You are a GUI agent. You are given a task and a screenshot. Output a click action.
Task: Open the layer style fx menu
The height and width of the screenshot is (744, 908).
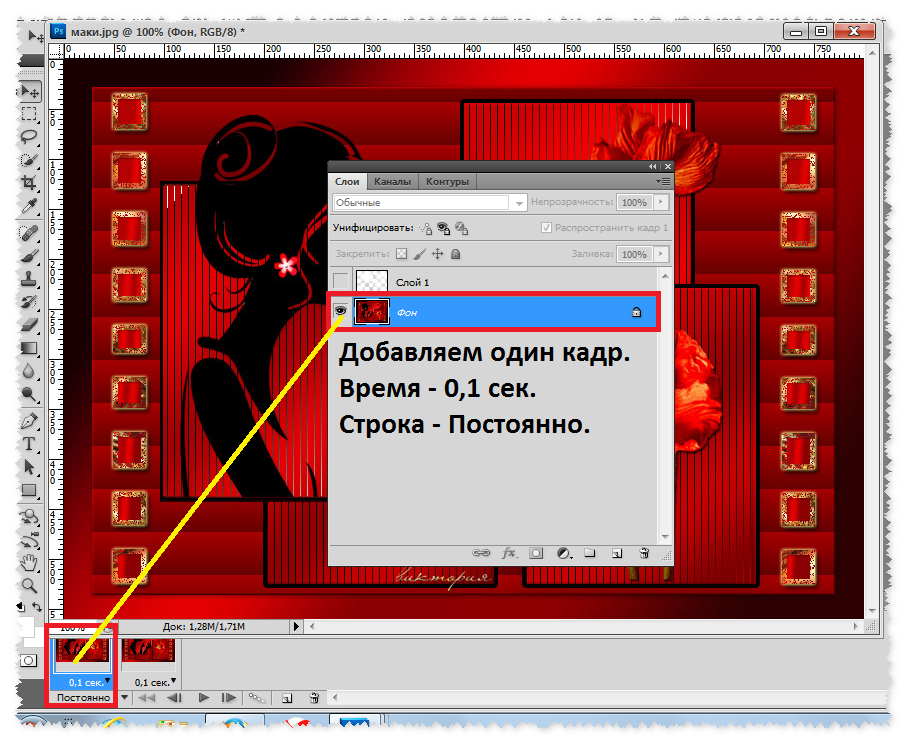pos(509,553)
